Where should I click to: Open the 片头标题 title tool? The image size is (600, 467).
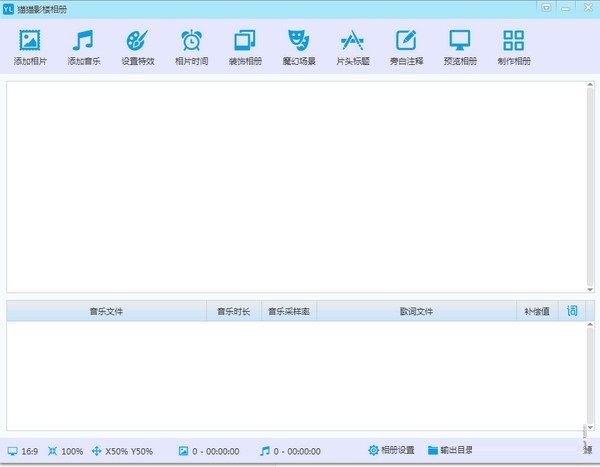[x=352, y=47]
